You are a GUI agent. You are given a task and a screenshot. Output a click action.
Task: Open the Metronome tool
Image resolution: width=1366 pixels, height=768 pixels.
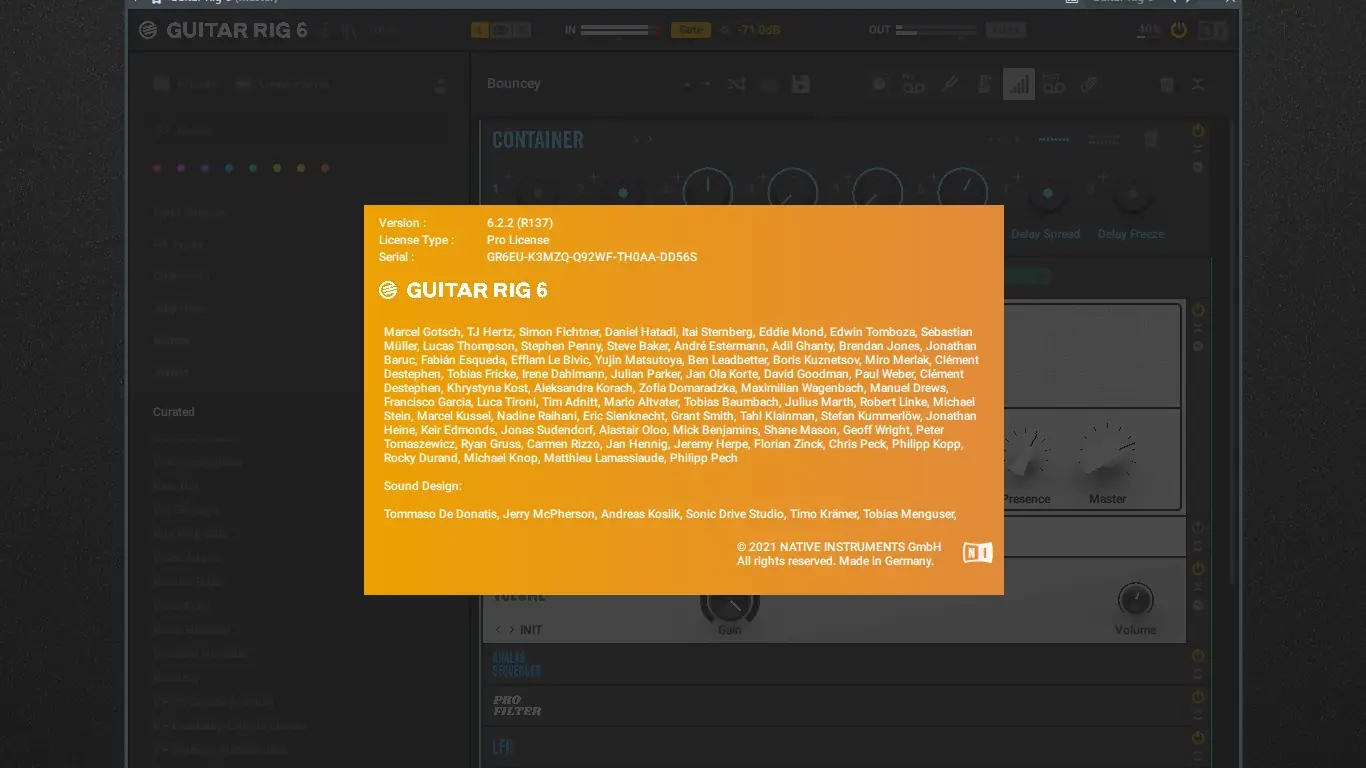984,84
